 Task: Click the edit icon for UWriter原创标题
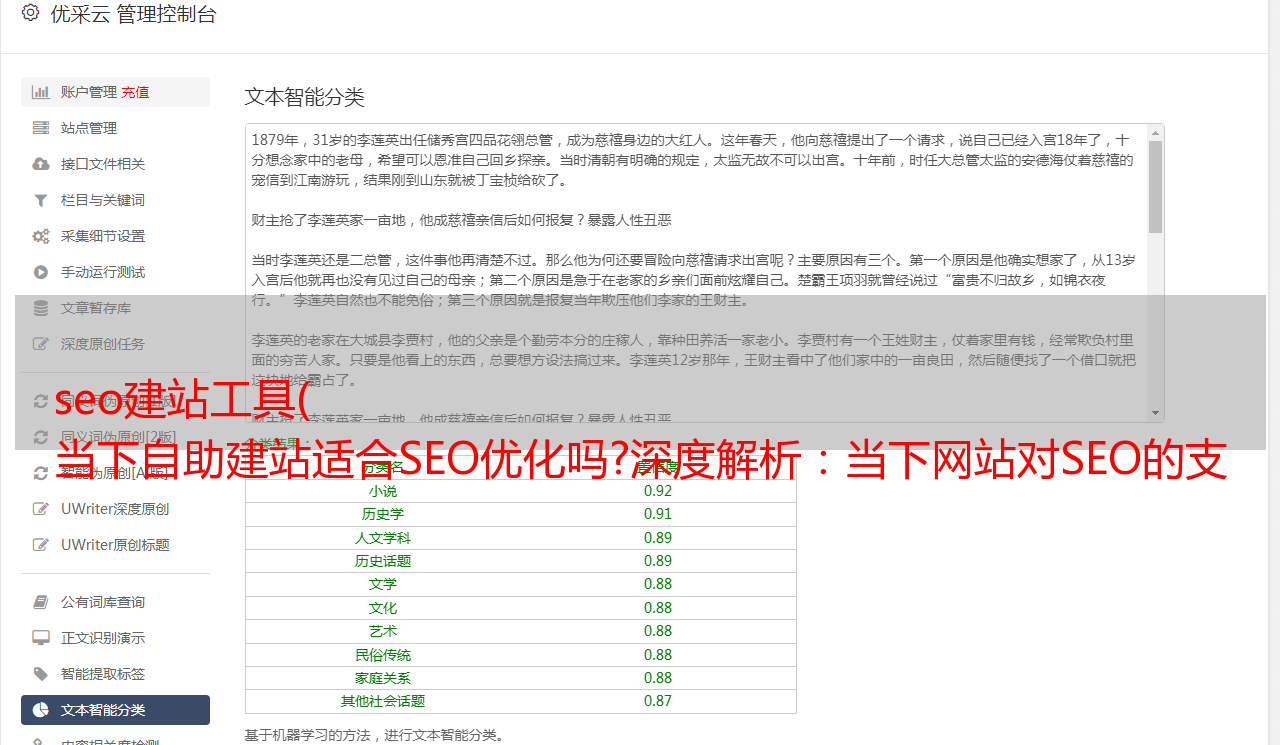click(x=41, y=545)
